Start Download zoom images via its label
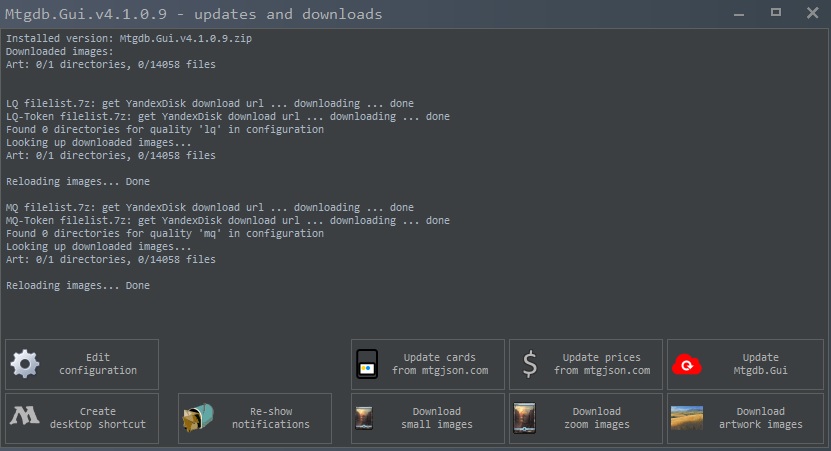This screenshot has width=831, height=451. pos(596,418)
